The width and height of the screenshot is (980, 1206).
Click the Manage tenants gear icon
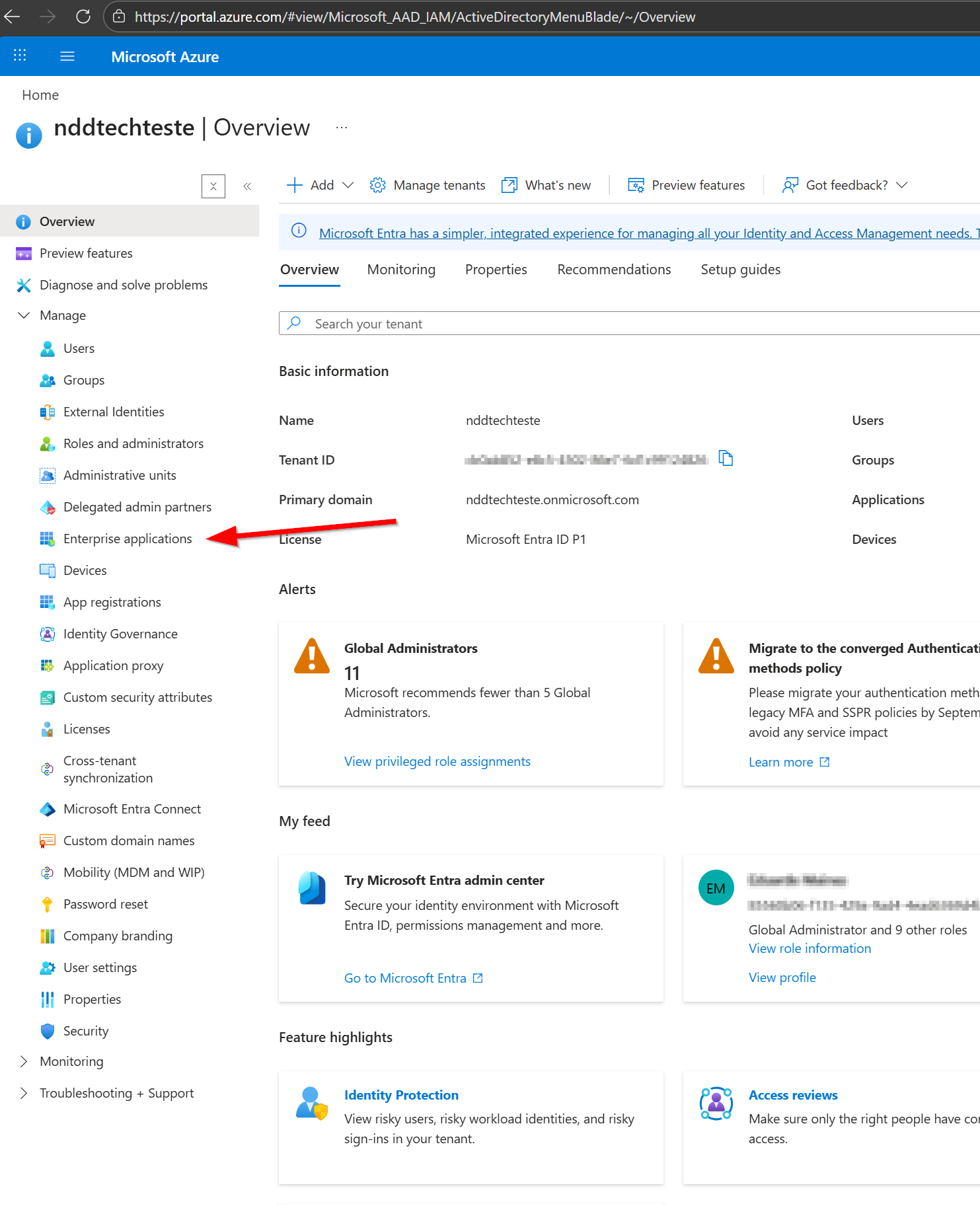coord(377,185)
